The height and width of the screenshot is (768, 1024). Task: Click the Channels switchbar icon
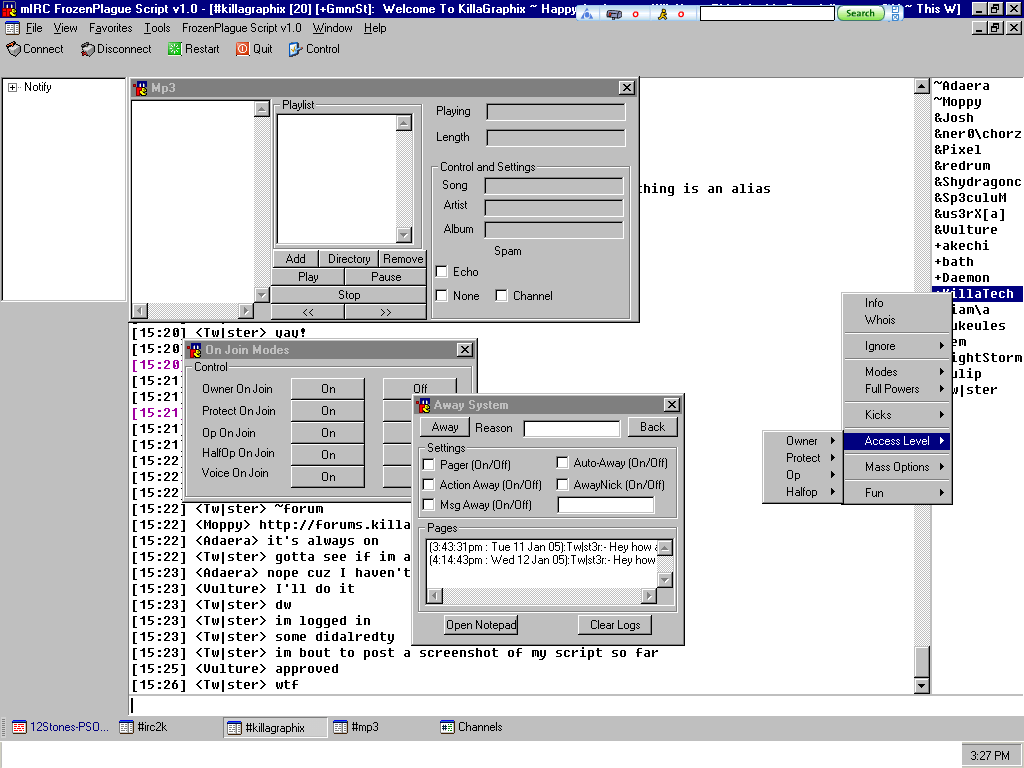pos(447,728)
